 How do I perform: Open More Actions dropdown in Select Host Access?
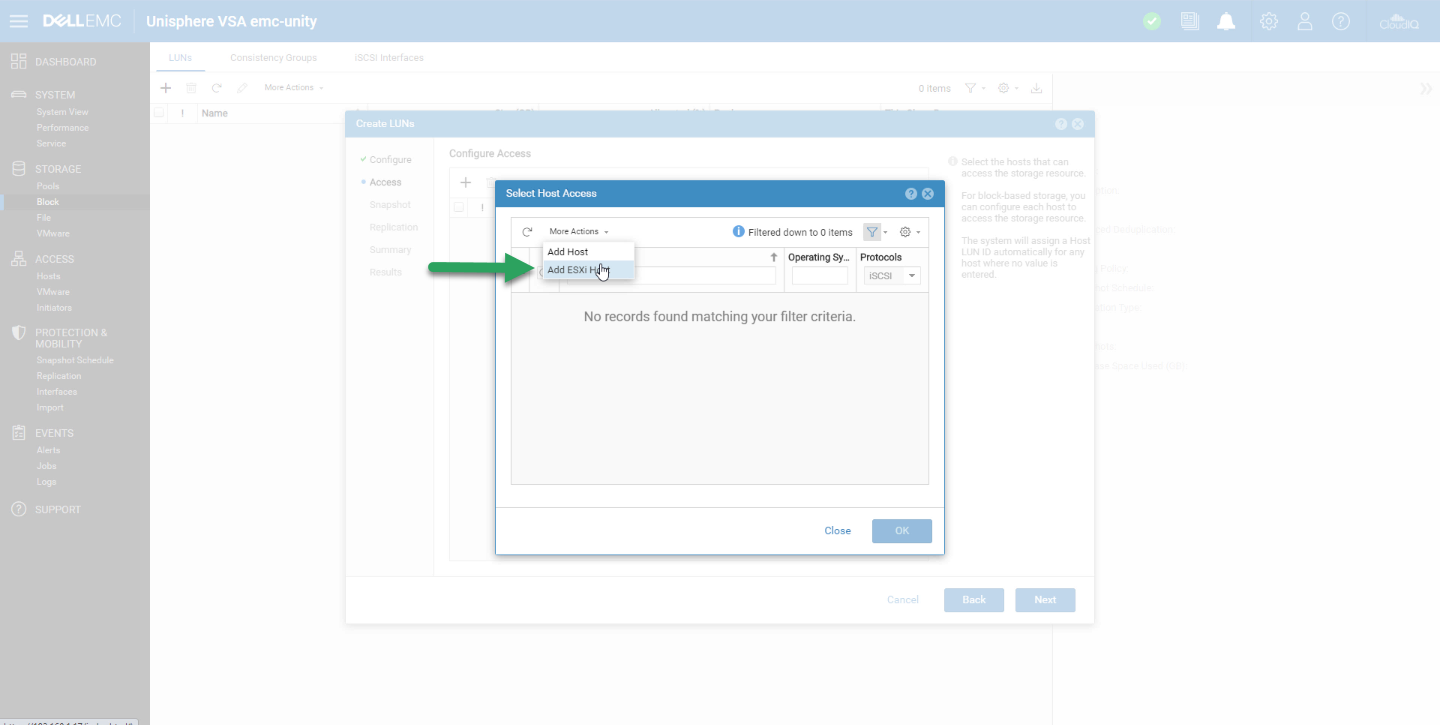[578, 232]
